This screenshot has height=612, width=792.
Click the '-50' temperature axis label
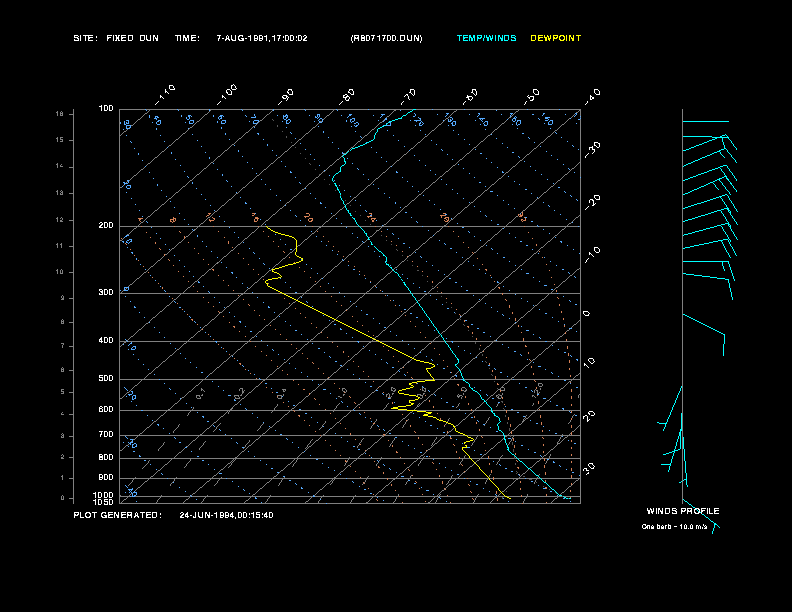(x=532, y=97)
